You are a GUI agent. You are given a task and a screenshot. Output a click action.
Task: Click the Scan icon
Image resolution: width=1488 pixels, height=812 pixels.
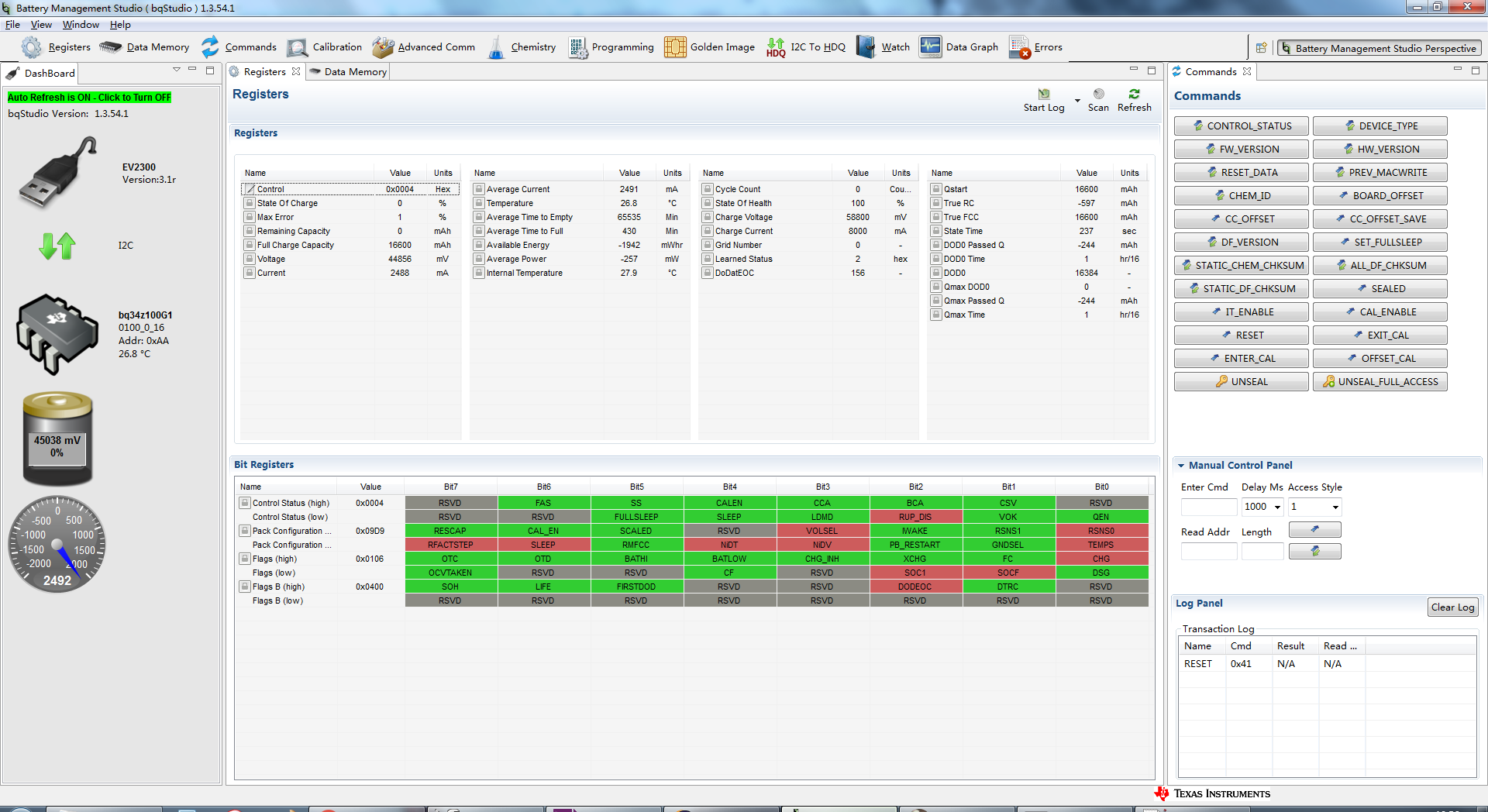click(x=1098, y=94)
